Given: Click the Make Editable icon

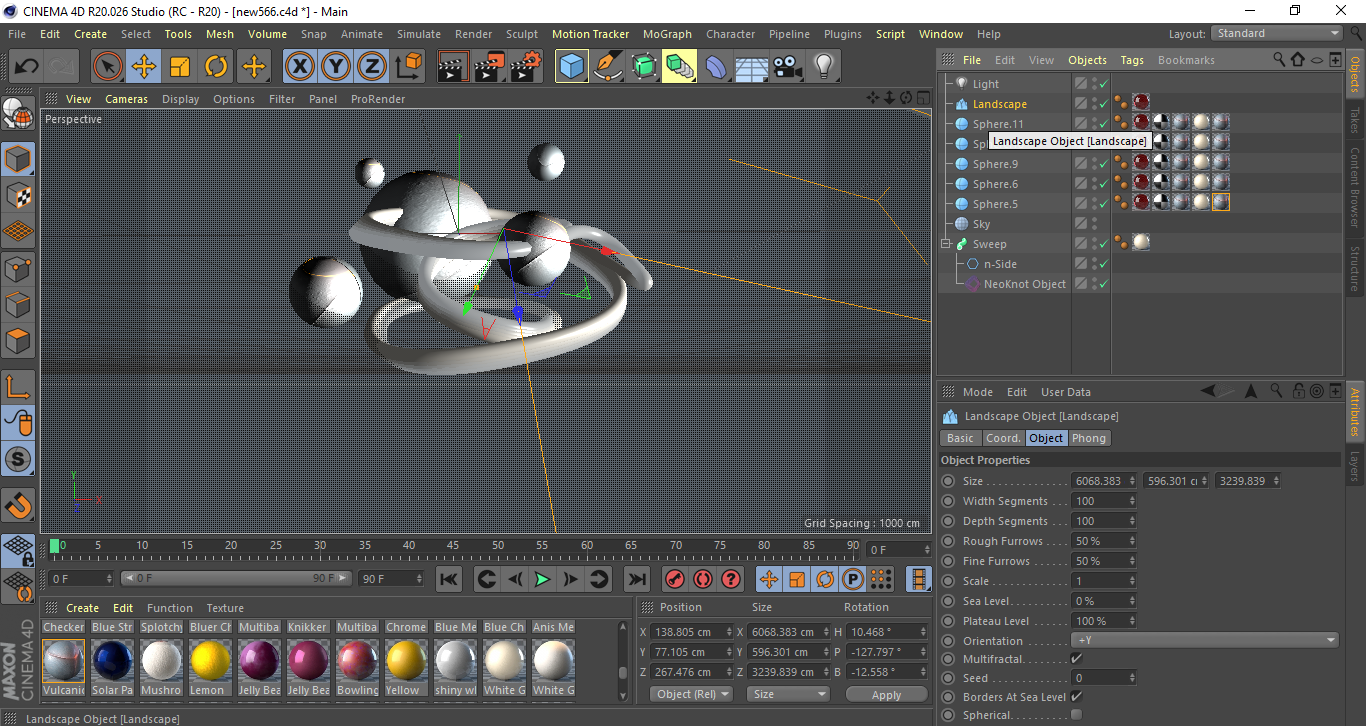Looking at the screenshot, I should [18, 115].
